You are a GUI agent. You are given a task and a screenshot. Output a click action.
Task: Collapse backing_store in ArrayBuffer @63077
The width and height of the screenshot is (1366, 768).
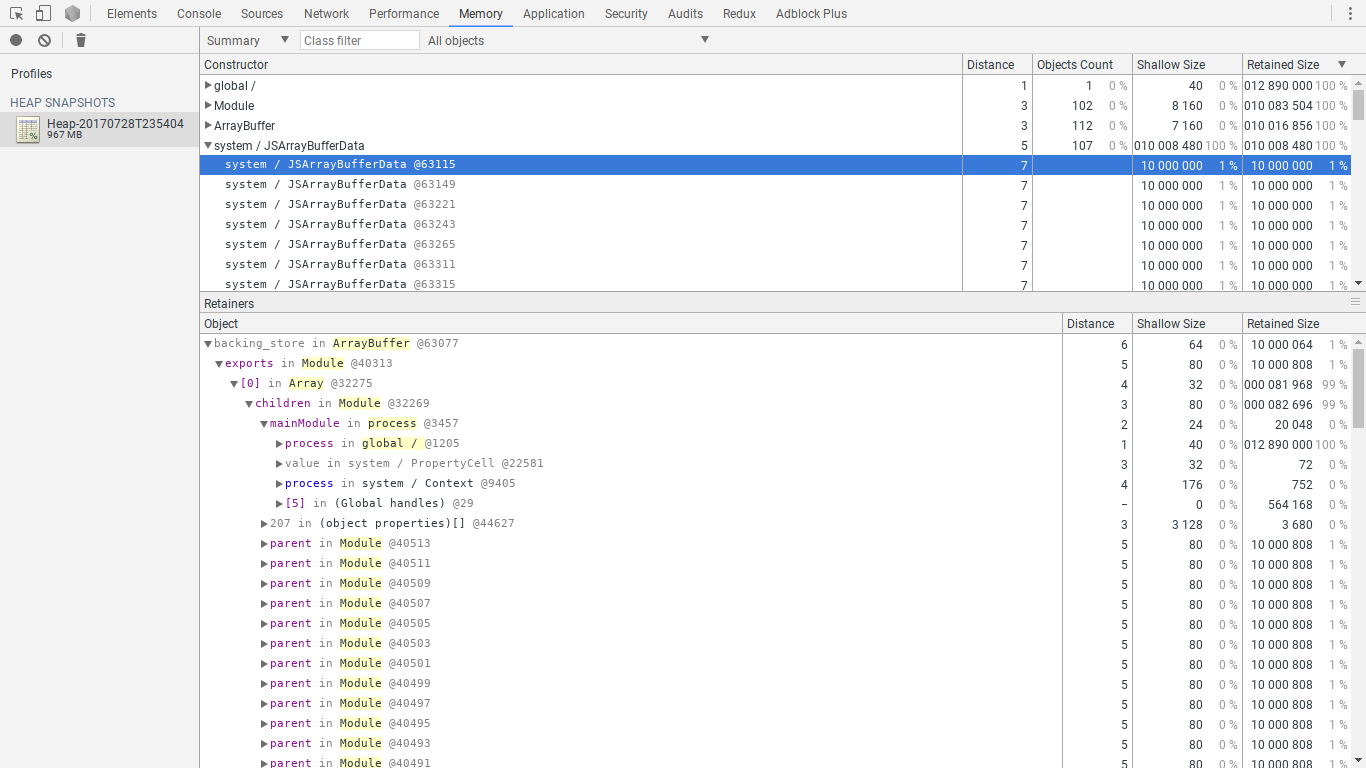(208, 343)
